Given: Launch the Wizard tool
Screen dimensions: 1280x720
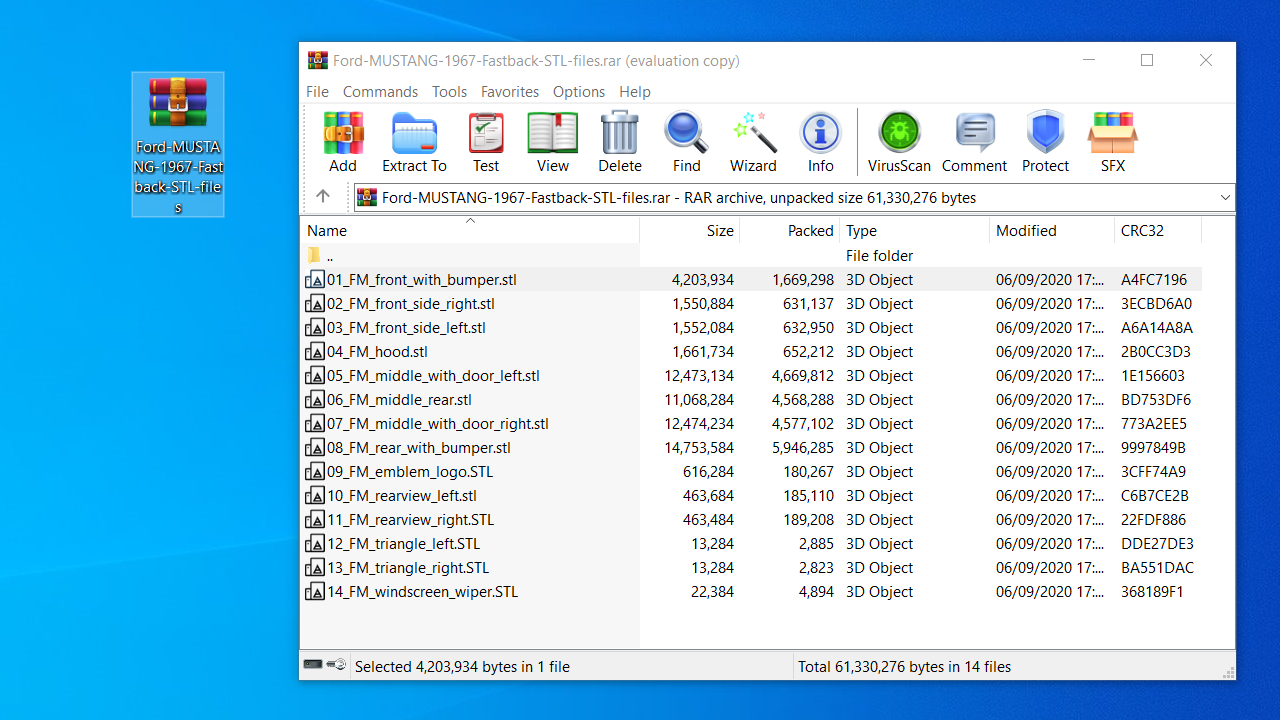Looking at the screenshot, I should point(753,142).
